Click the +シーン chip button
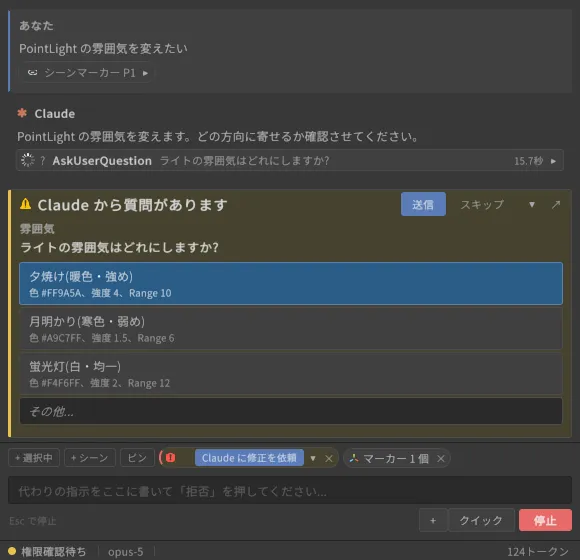The height and width of the screenshot is (560, 580). pos(90,458)
